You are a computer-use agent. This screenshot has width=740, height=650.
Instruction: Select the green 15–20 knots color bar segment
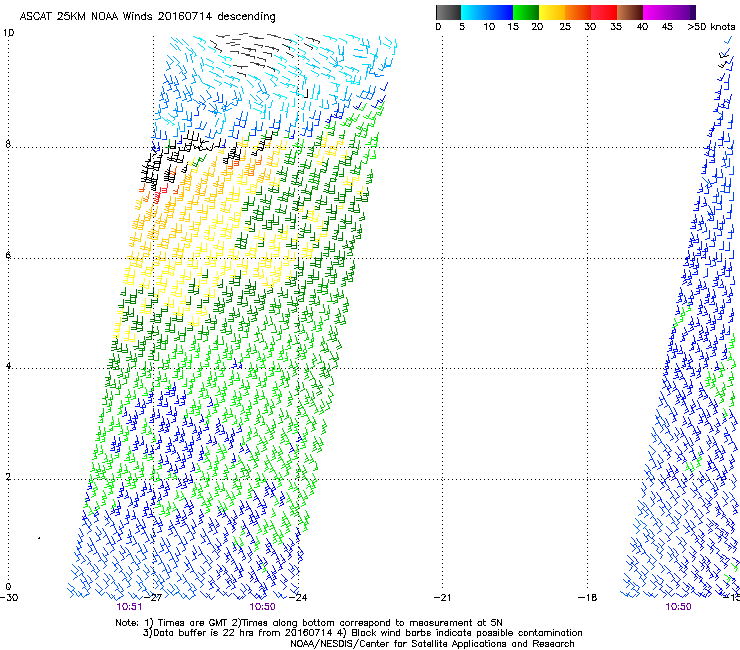[x=526, y=12]
